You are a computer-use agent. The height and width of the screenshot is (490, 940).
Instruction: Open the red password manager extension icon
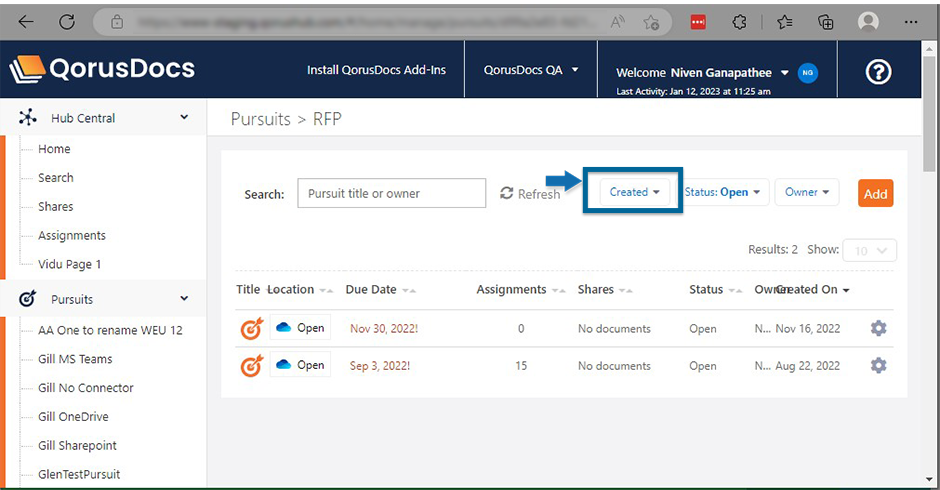tap(698, 22)
